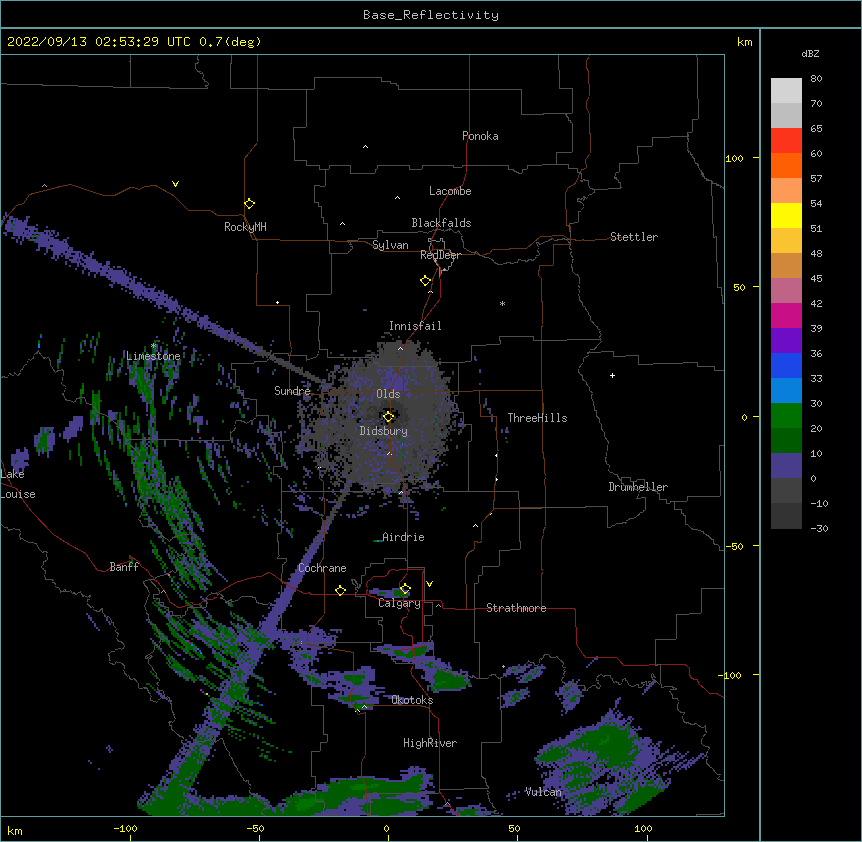Click the RockyMH label
Screen dimensions: 862x842
245,227
